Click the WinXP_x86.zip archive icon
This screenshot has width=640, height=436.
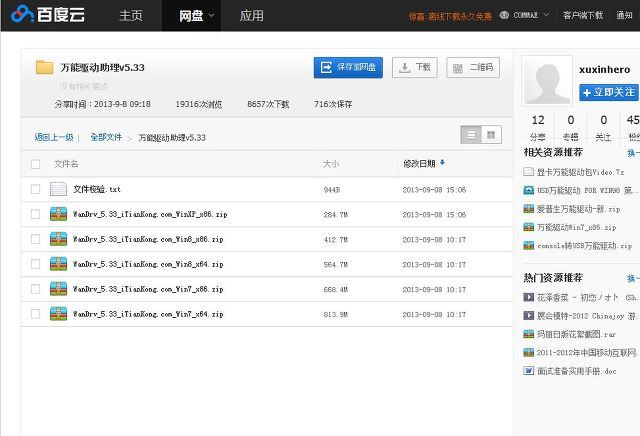[x=58, y=214]
